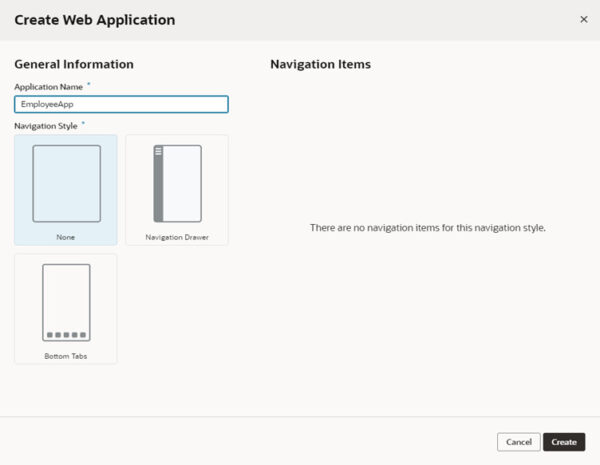Viewport: 600px width, 465px height.
Task: Click the Application Name input field
Action: [121, 104]
